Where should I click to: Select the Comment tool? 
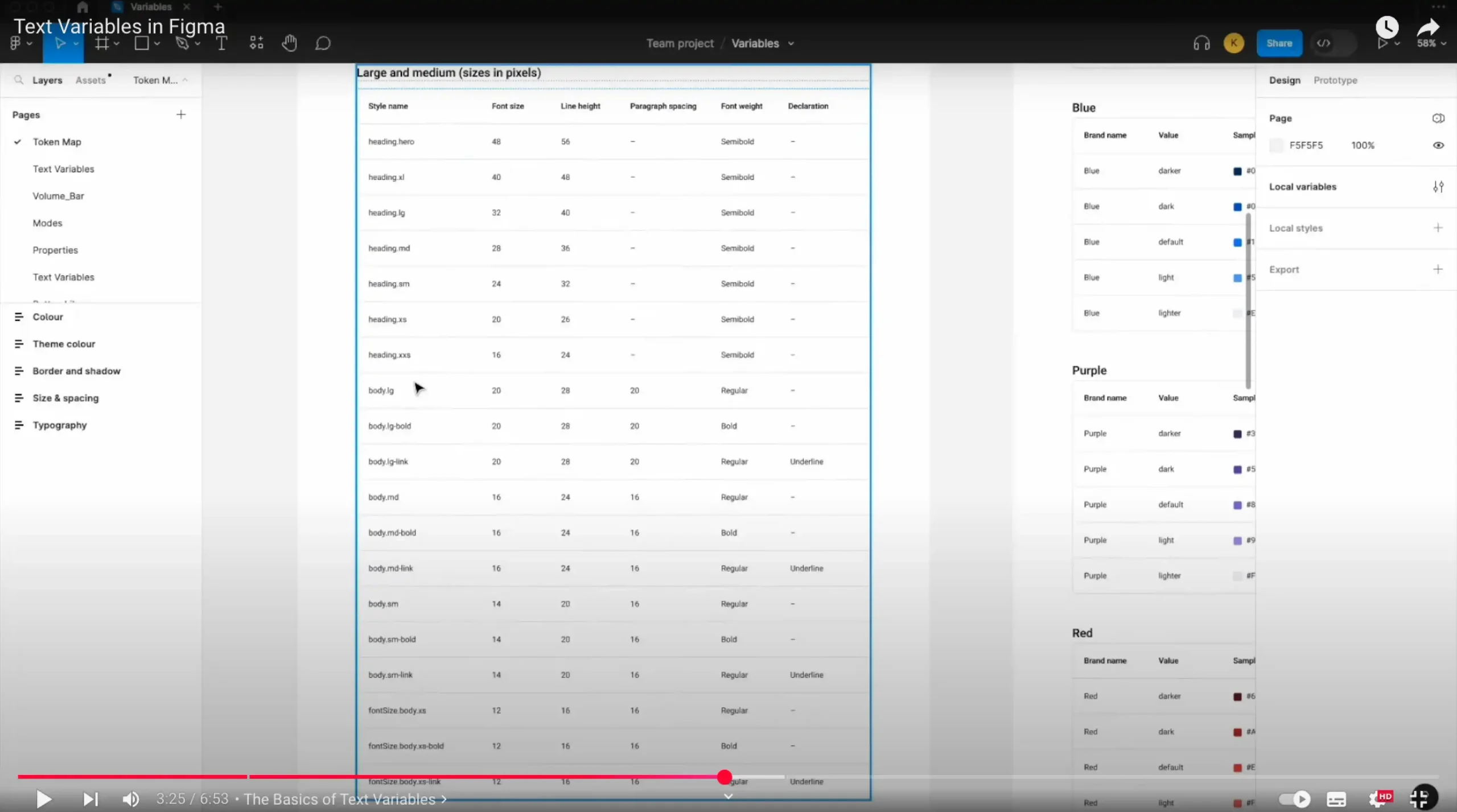(x=323, y=43)
